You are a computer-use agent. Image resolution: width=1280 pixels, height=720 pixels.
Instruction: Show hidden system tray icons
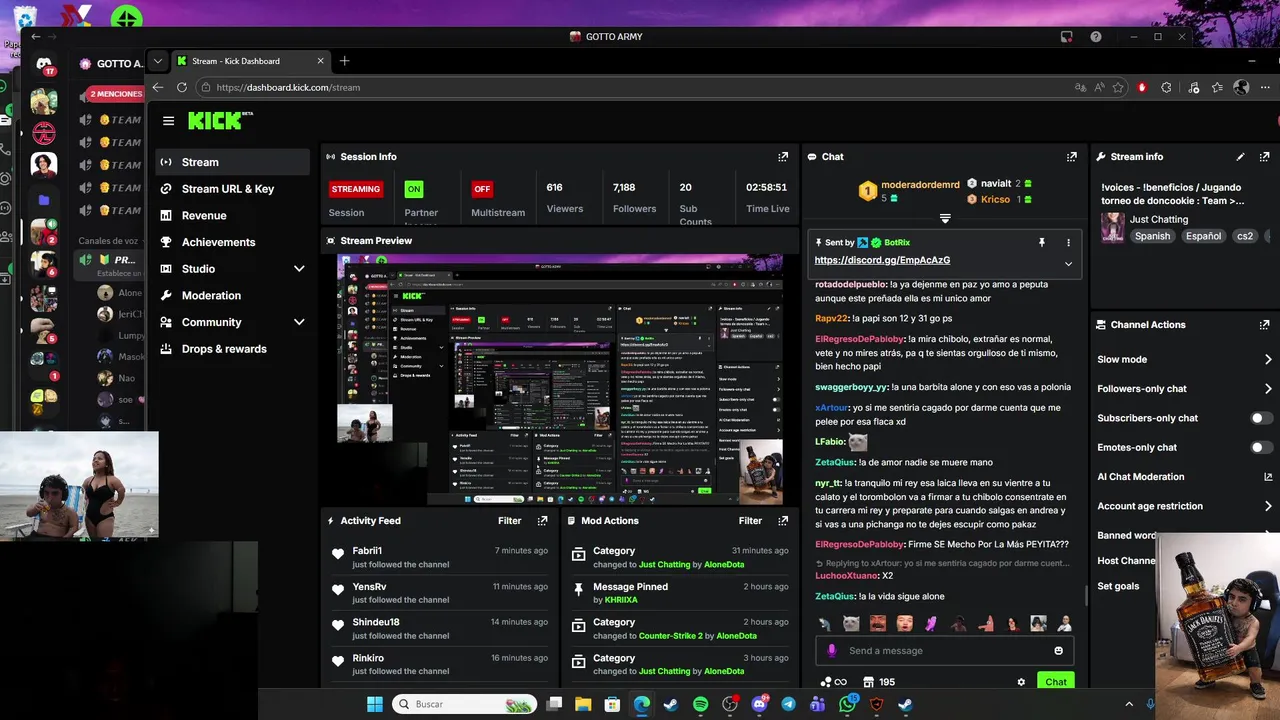point(1128,704)
